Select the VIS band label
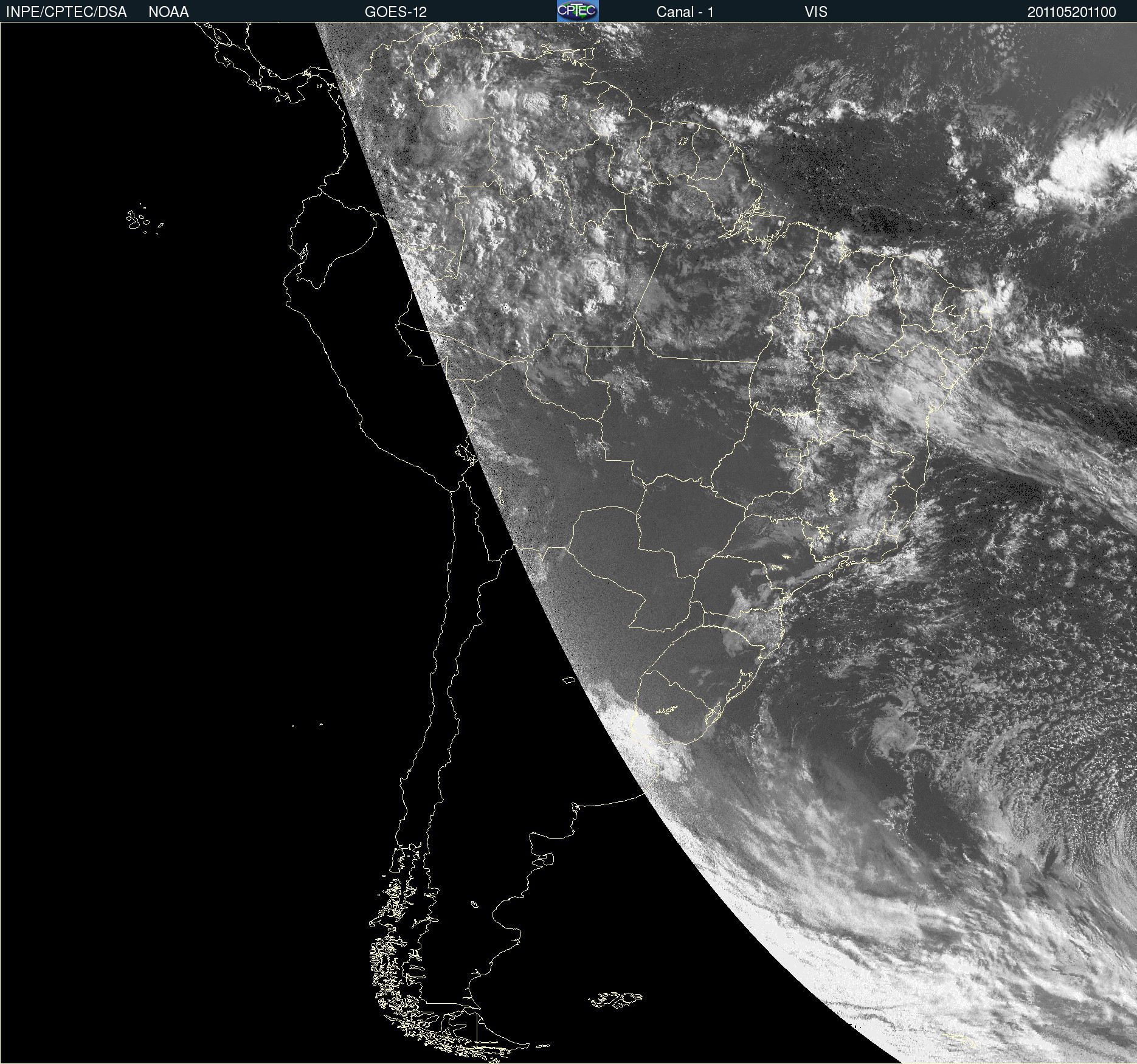1137x1064 pixels. click(x=816, y=12)
